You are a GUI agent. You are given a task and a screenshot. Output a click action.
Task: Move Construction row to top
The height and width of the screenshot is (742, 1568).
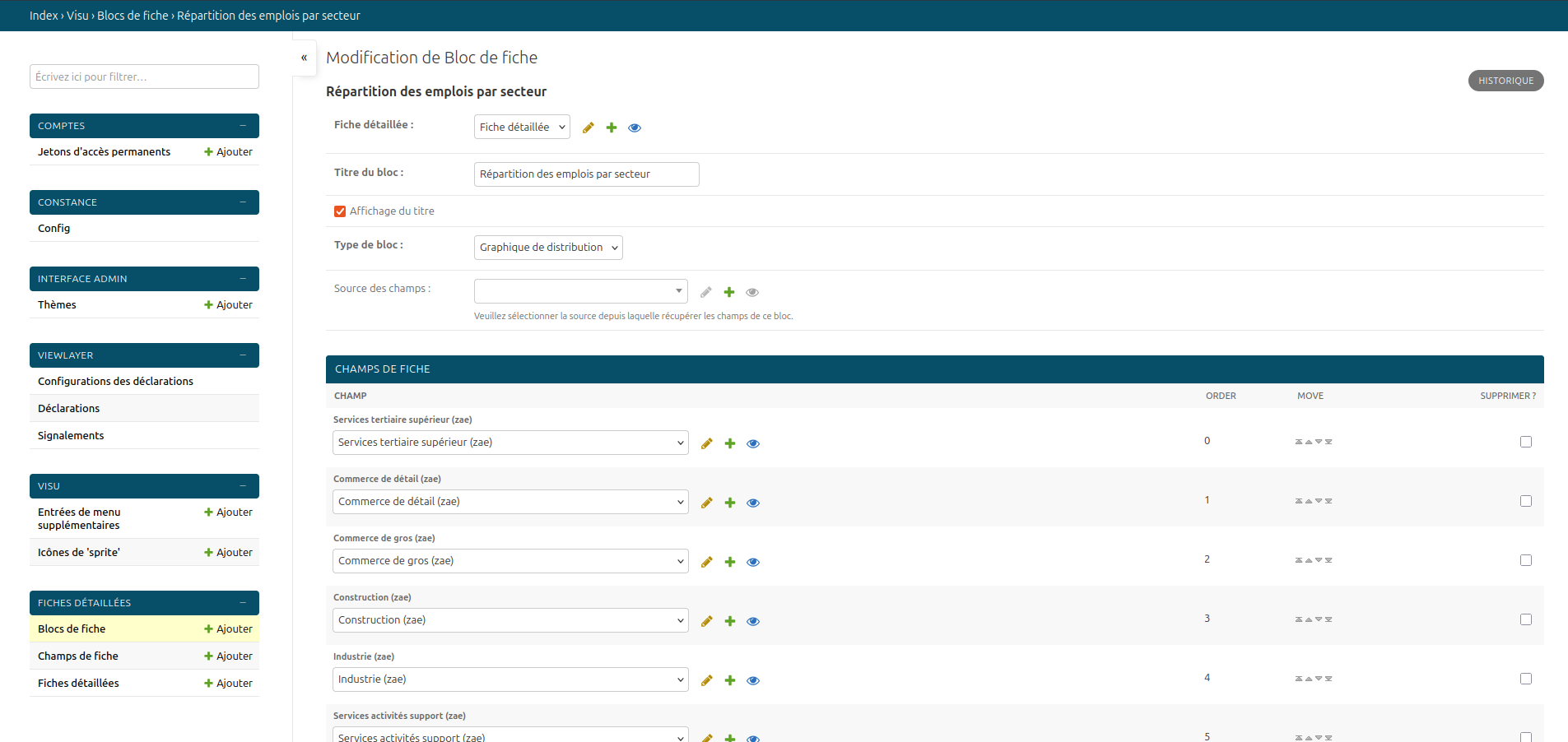tap(1299, 619)
